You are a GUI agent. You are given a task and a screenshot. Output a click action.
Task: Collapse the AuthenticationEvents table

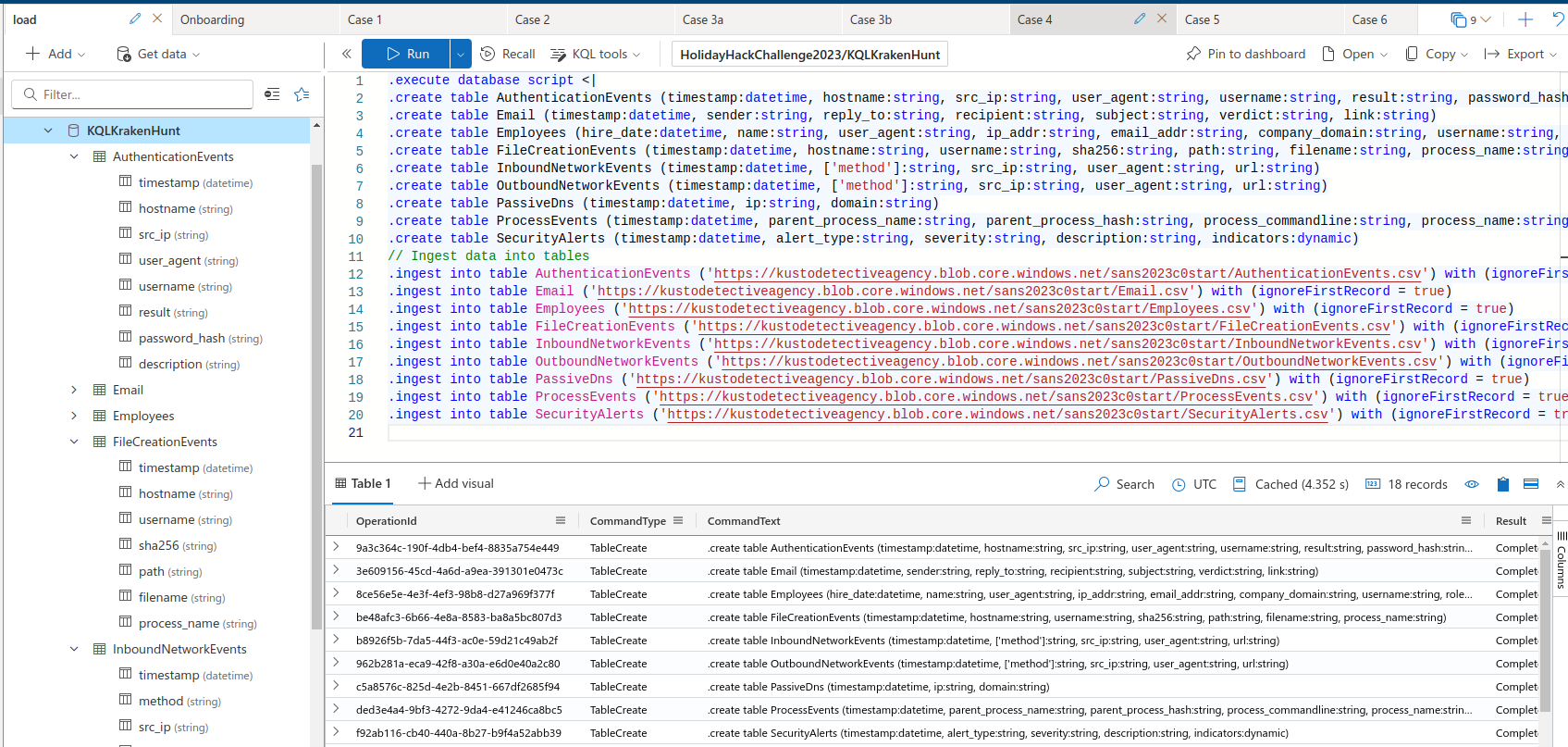coord(74,156)
